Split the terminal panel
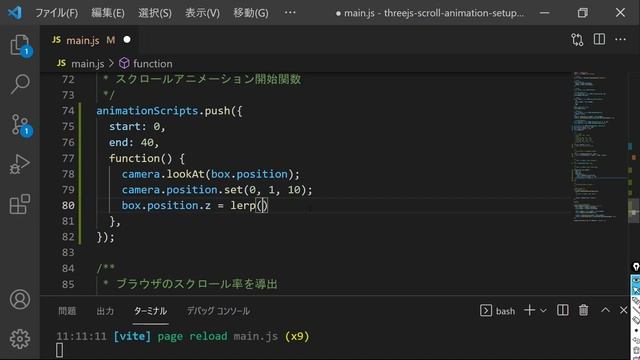640x360 pixels. pos(562,311)
